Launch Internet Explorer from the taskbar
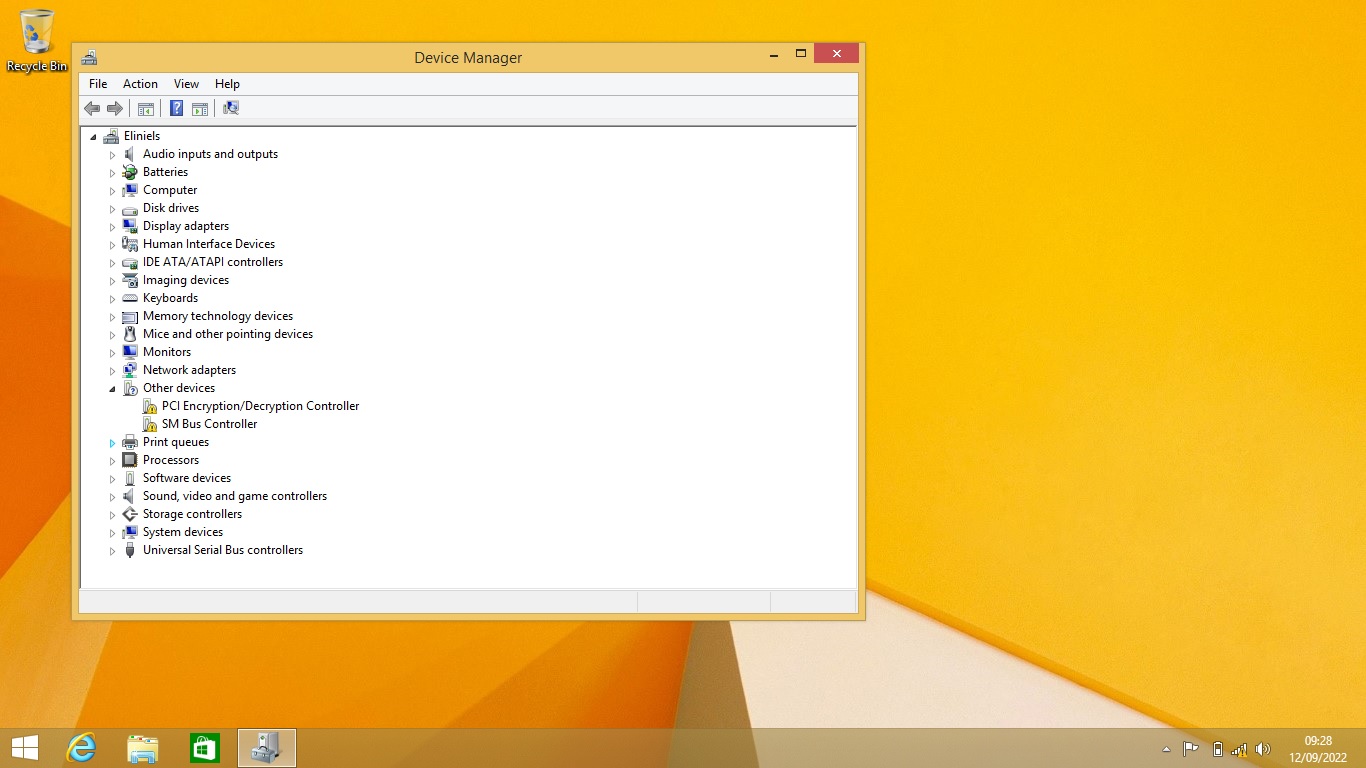 click(81, 748)
